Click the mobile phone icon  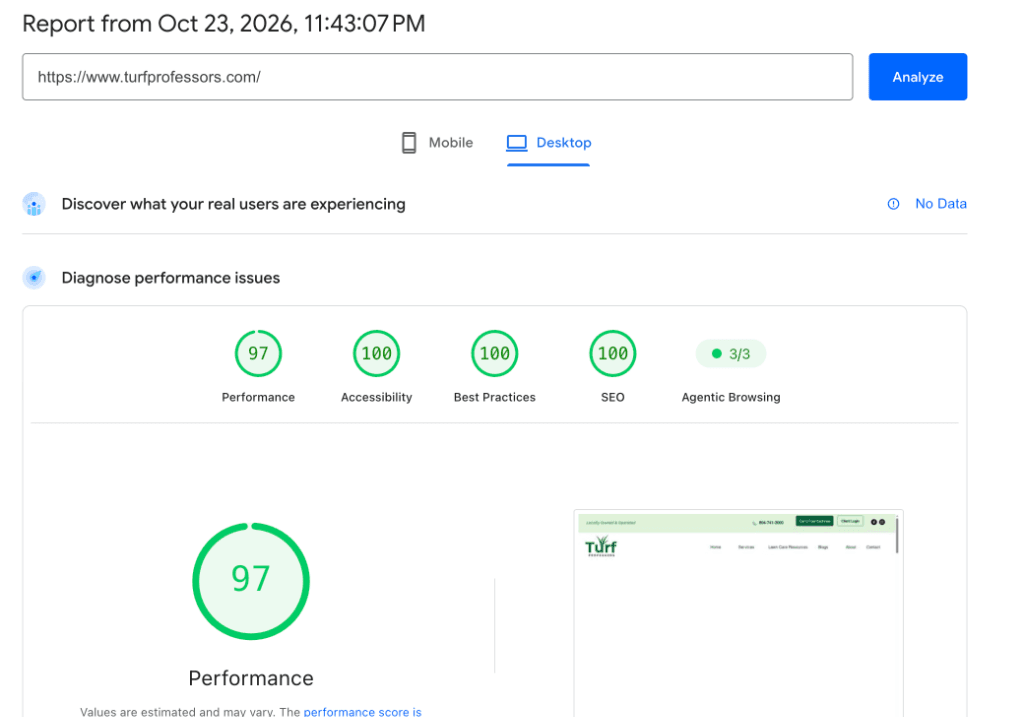coord(409,142)
